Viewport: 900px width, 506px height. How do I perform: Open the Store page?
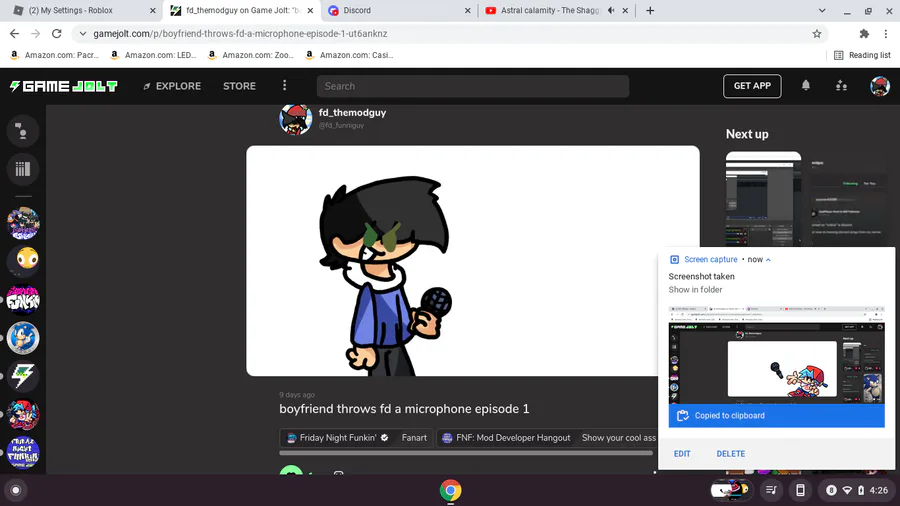pyautogui.click(x=239, y=86)
